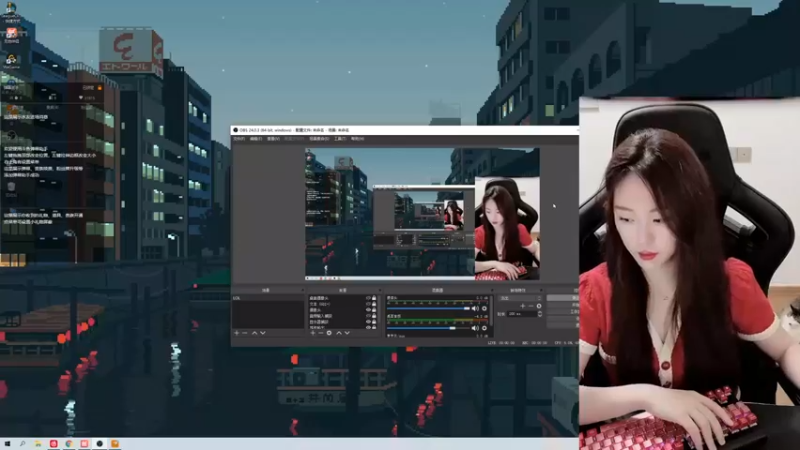Toggle lock on the fifth source row
This screenshot has height=450, width=800.
coord(374,321)
